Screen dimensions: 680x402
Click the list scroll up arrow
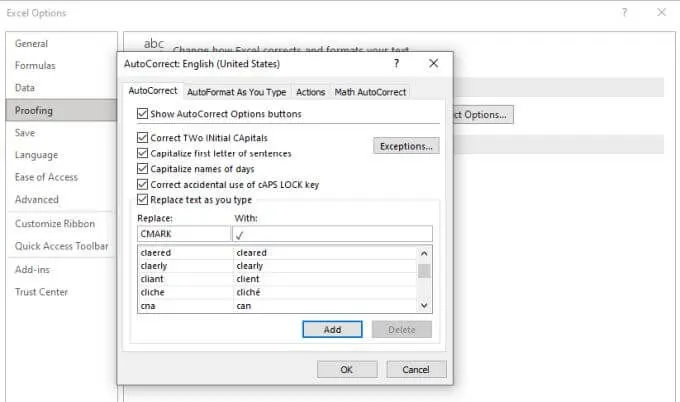point(424,253)
